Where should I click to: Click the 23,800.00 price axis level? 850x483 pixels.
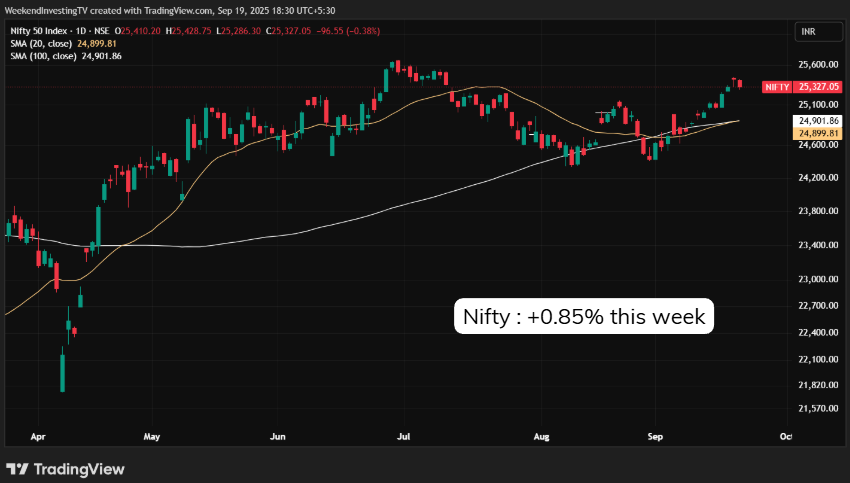819,211
